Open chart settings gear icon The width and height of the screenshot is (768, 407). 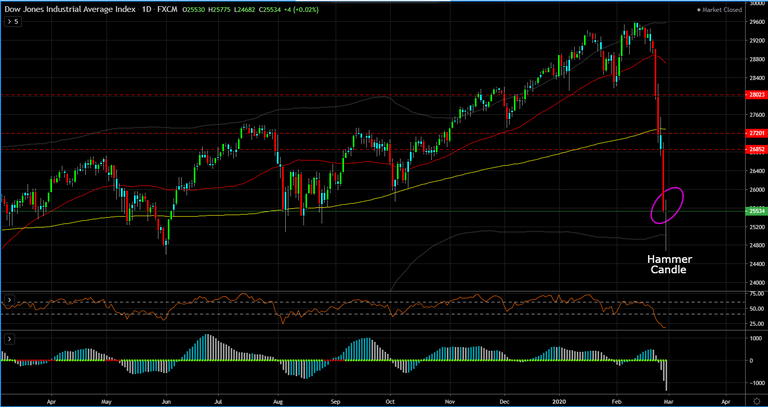(x=756, y=401)
